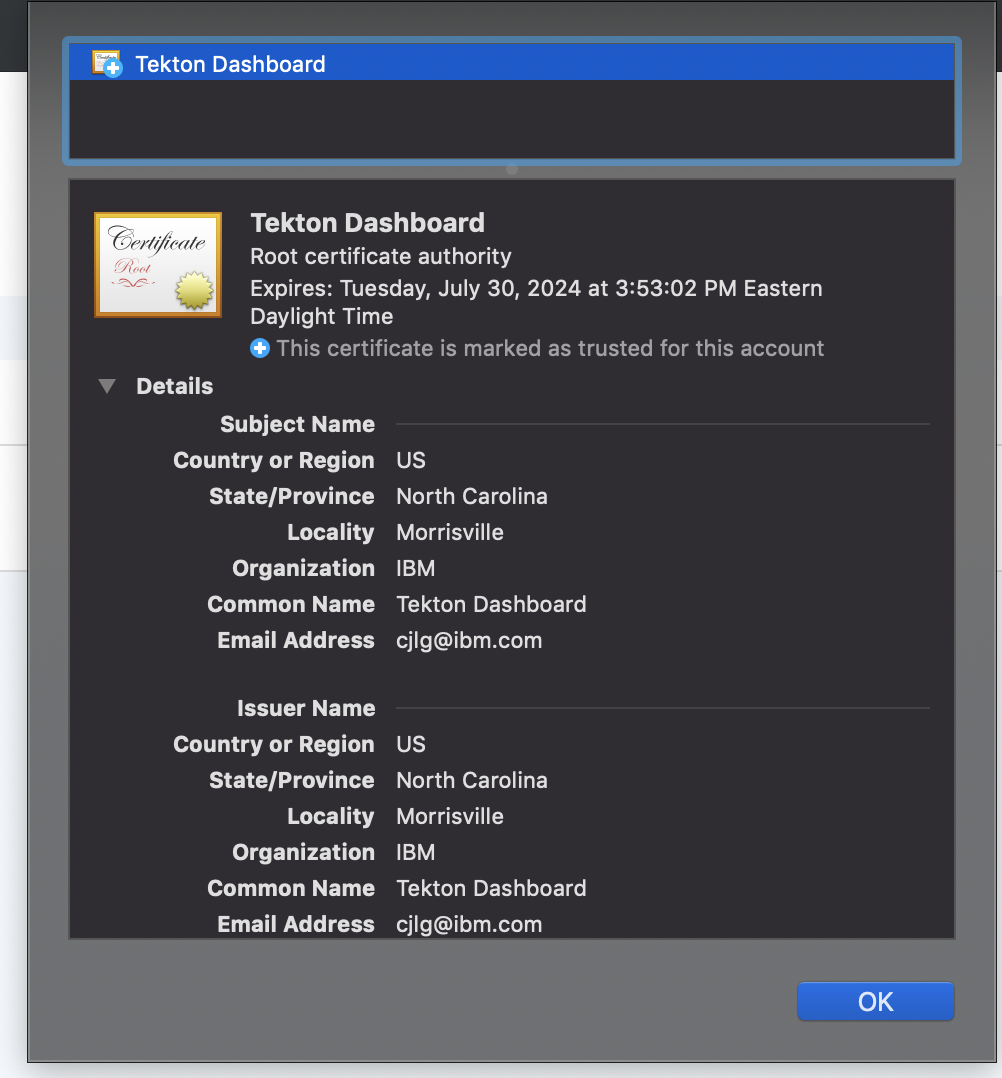Select the Common Name value Tekton Dashboard
This screenshot has width=1002, height=1078.
pos(491,604)
